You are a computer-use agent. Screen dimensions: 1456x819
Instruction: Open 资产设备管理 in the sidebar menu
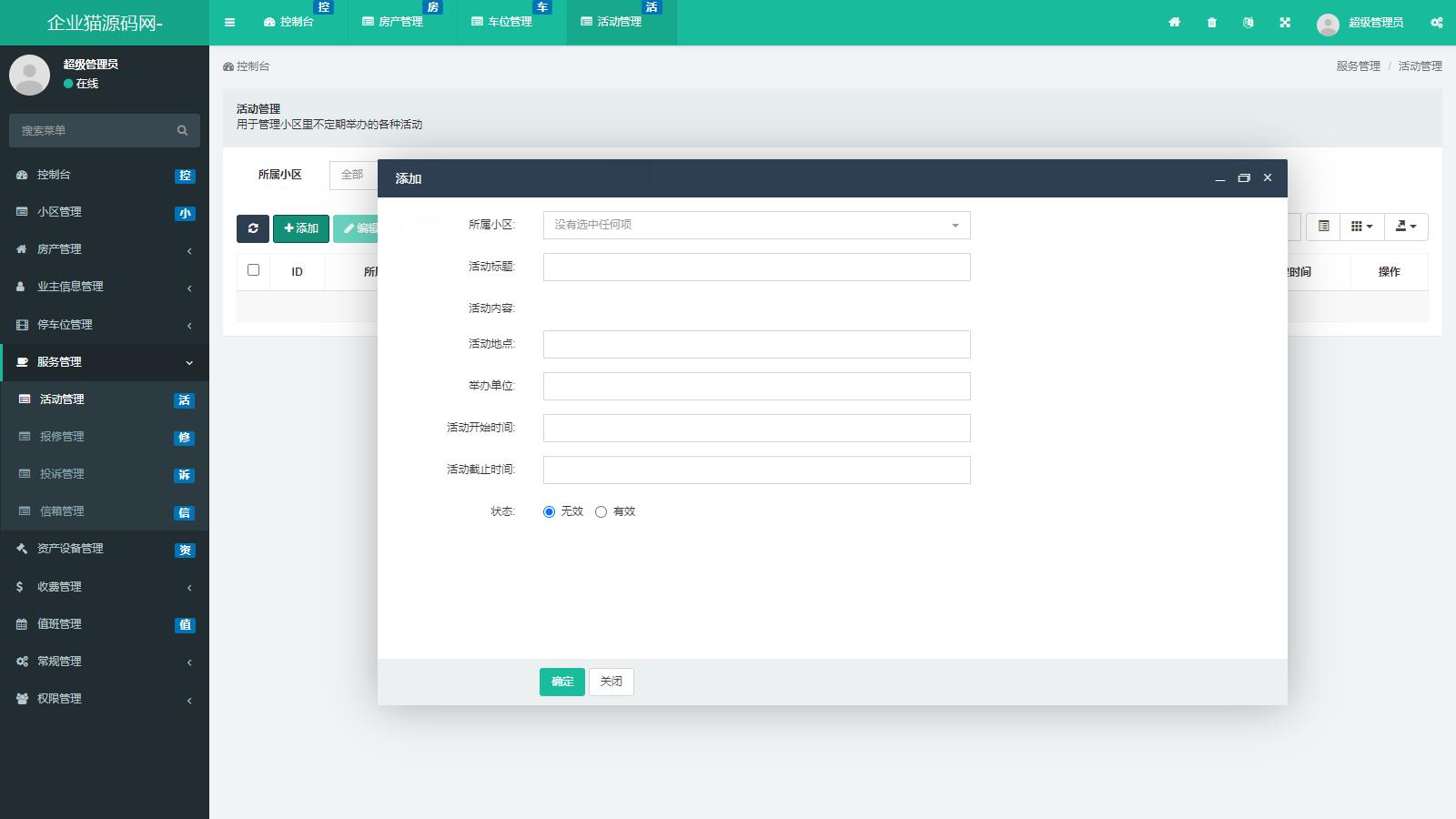point(105,549)
